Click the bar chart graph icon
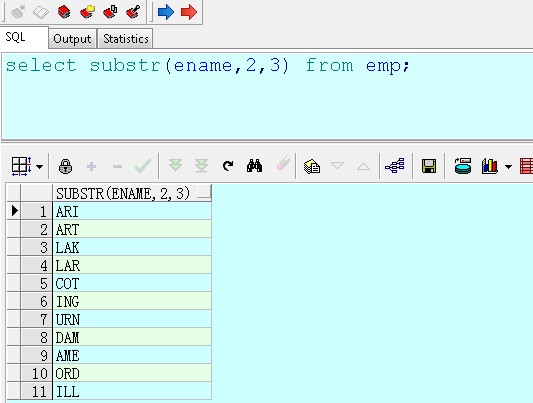The image size is (533, 403). tap(490, 167)
